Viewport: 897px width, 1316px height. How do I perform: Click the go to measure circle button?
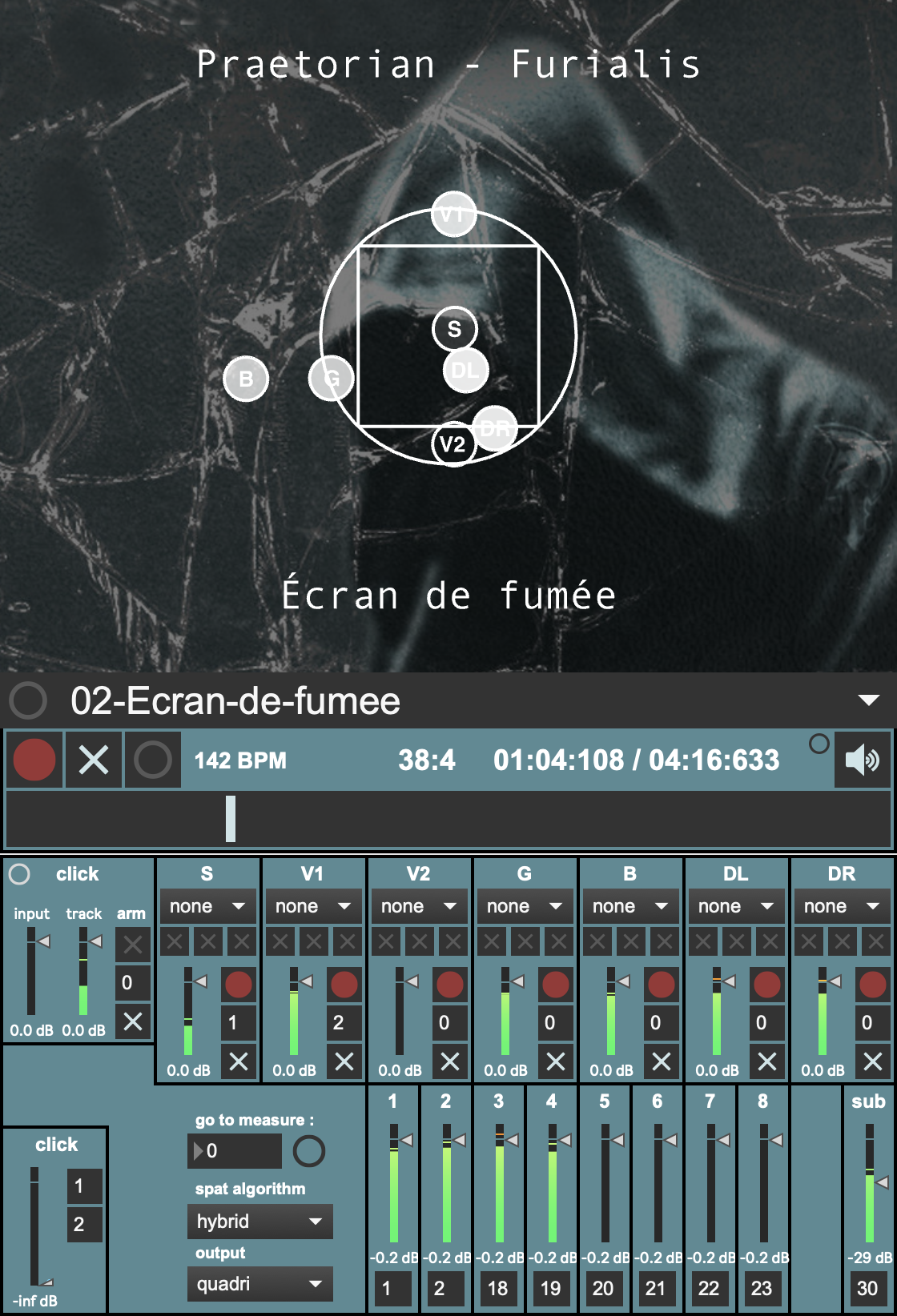(x=309, y=1151)
